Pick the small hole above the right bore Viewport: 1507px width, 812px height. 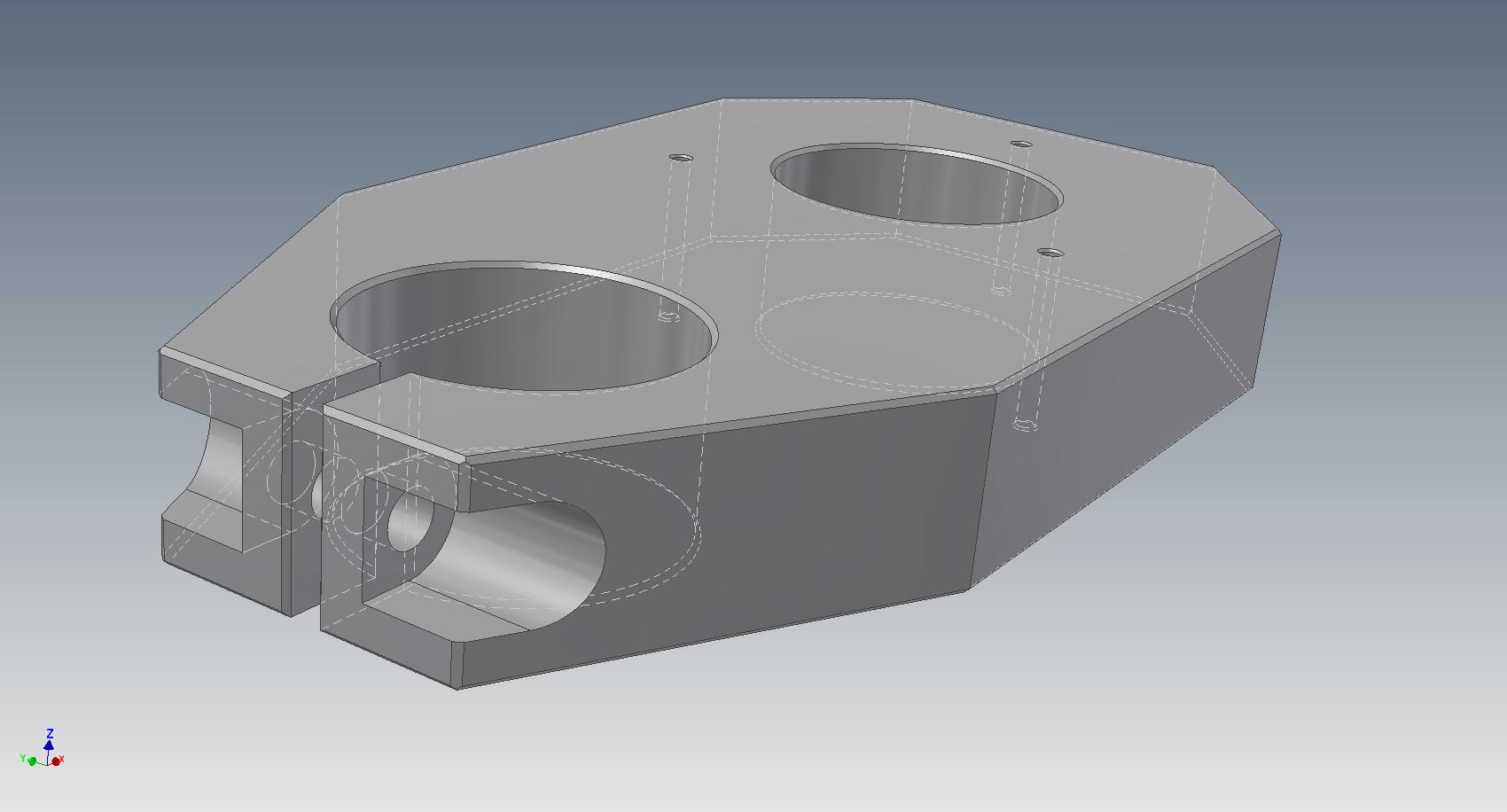[1022, 144]
